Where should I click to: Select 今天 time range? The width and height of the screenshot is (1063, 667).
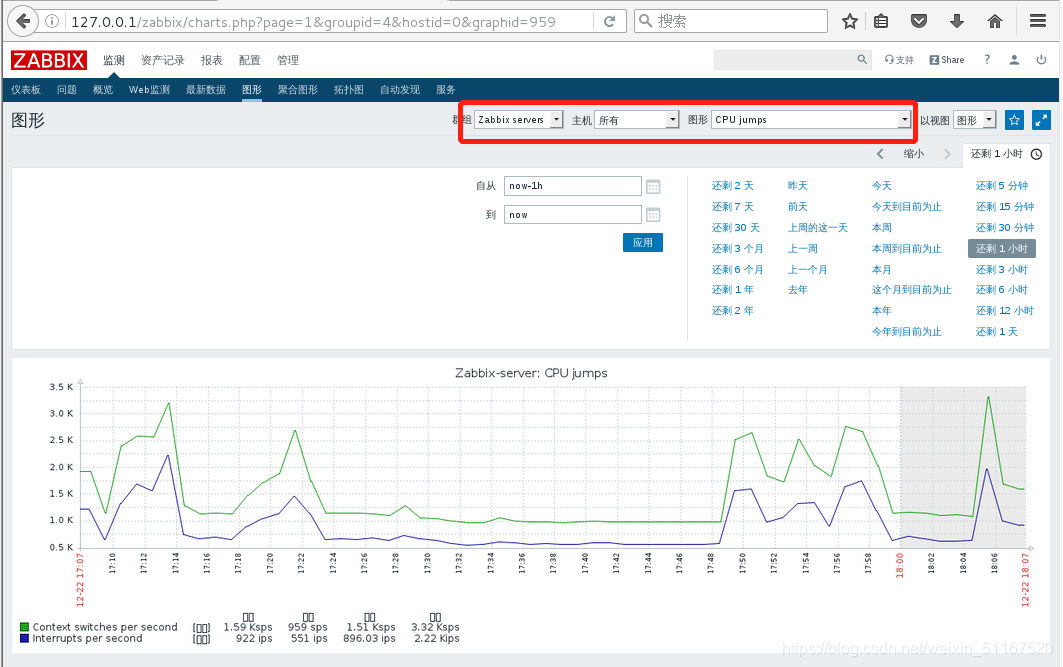881,186
